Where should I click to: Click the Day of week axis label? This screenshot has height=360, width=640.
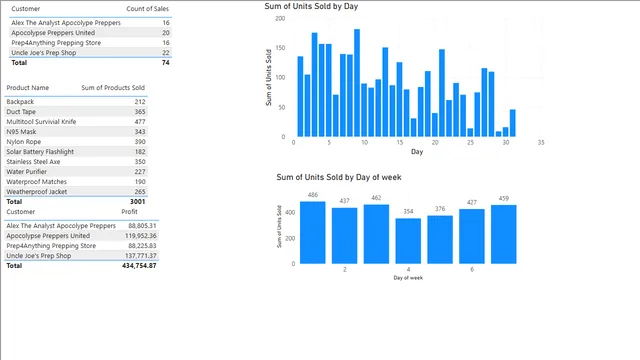(408, 278)
